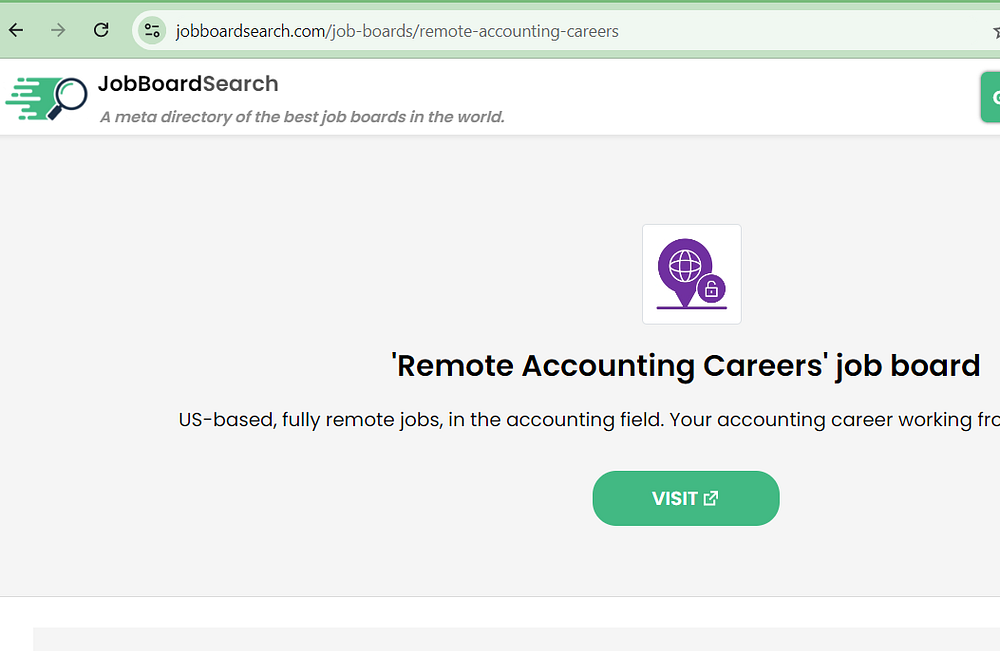Click the purple globe pin in the board logo
Image resolution: width=1000 pixels, height=651 pixels.
point(684,268)
